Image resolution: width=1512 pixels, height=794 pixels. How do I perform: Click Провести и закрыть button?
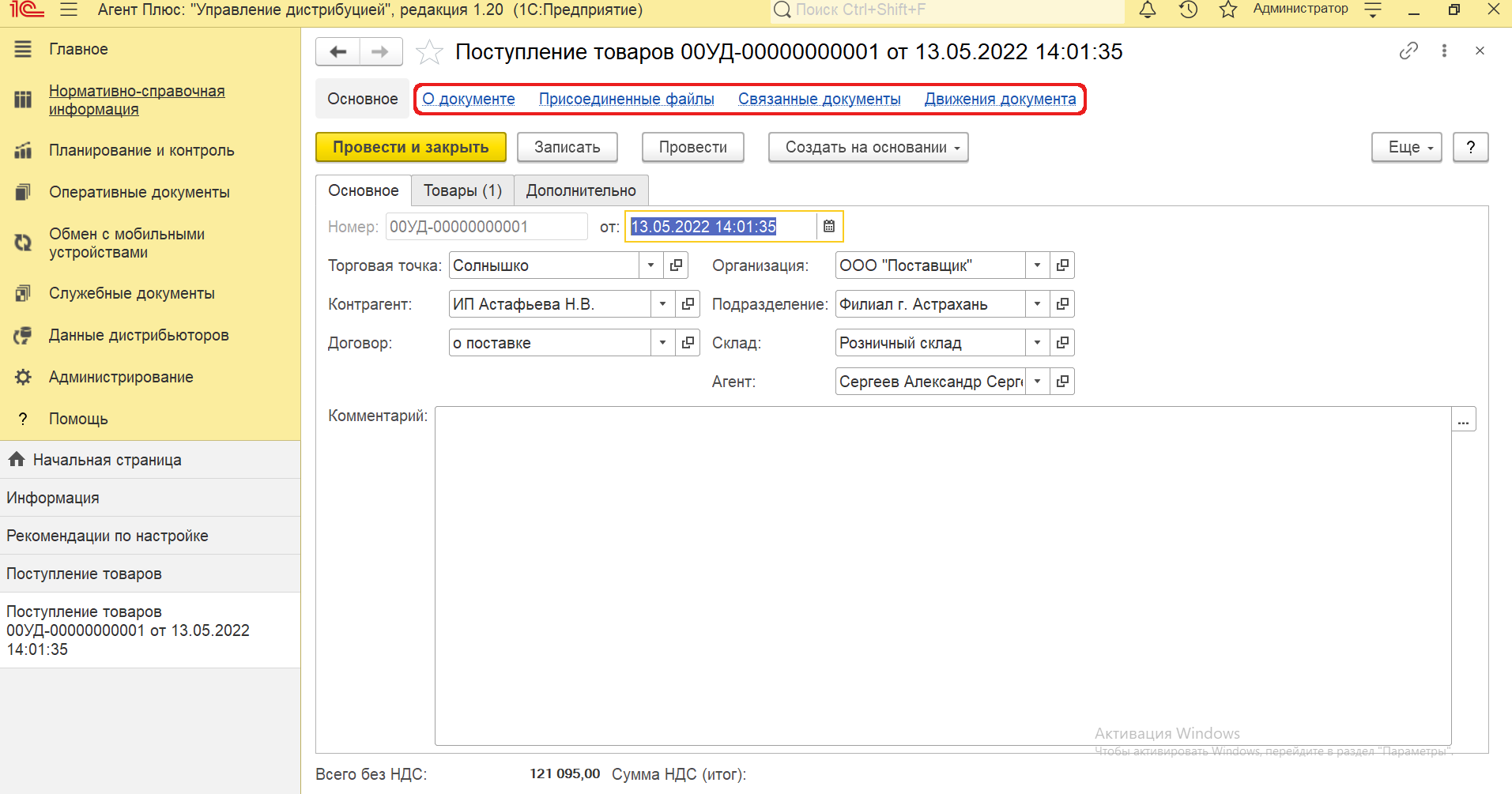[411, 147]
